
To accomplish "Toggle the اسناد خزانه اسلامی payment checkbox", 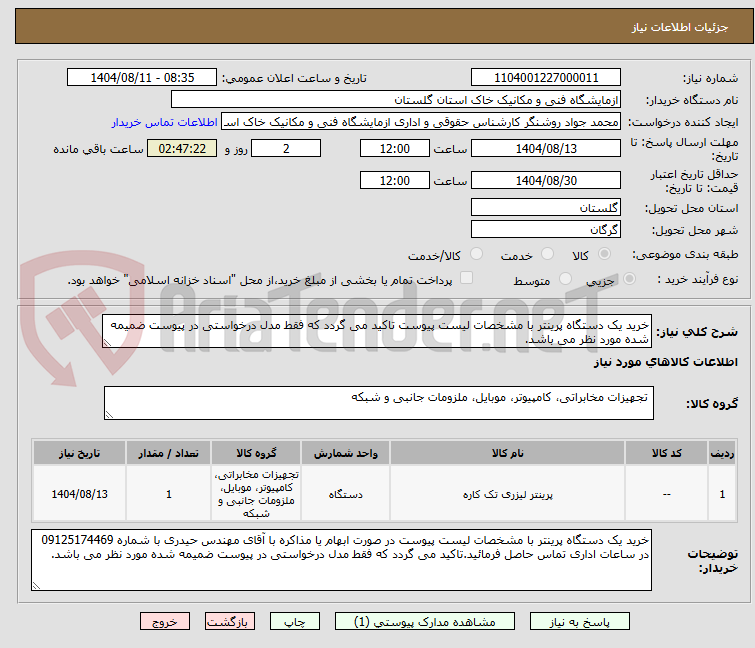I will click(x=466, y=279).
